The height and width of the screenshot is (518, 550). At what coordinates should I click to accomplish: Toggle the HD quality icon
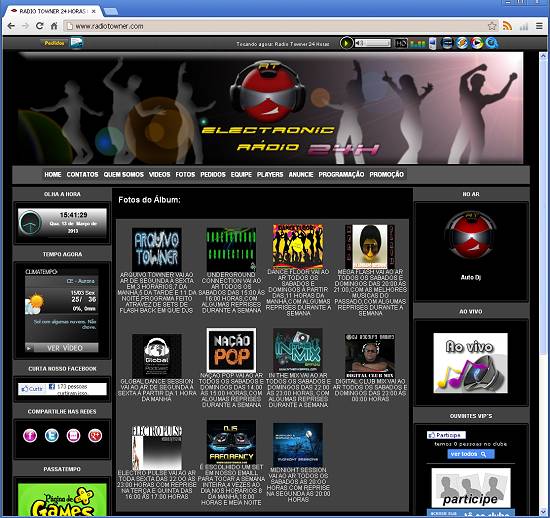[401, 43]
